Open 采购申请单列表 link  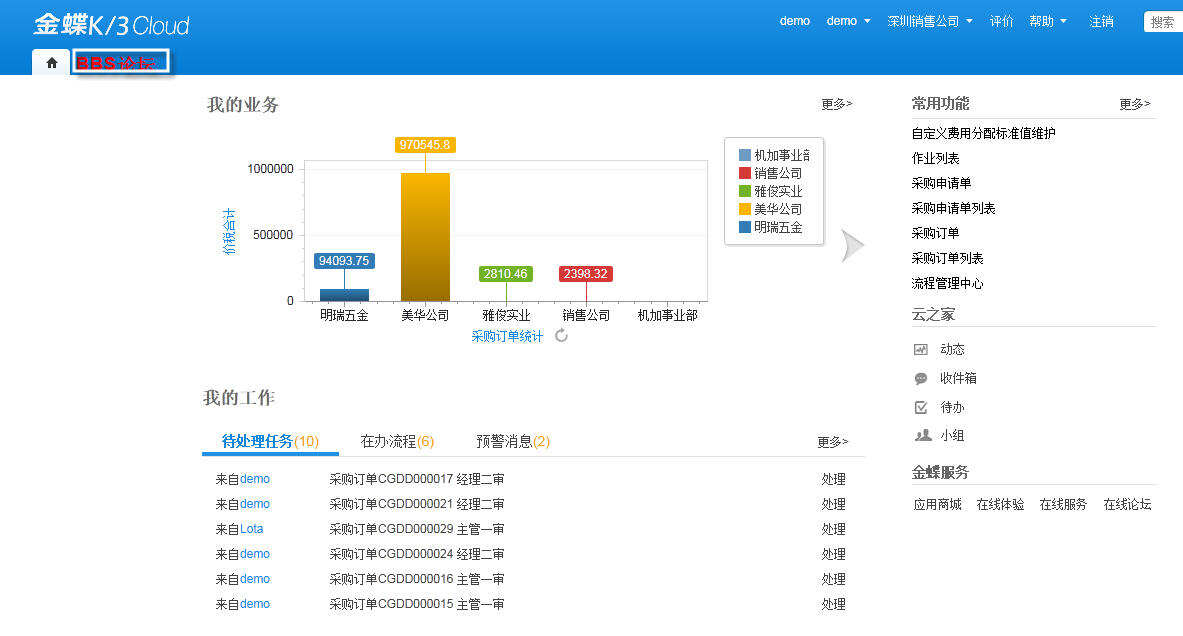(x=954, y=208)
